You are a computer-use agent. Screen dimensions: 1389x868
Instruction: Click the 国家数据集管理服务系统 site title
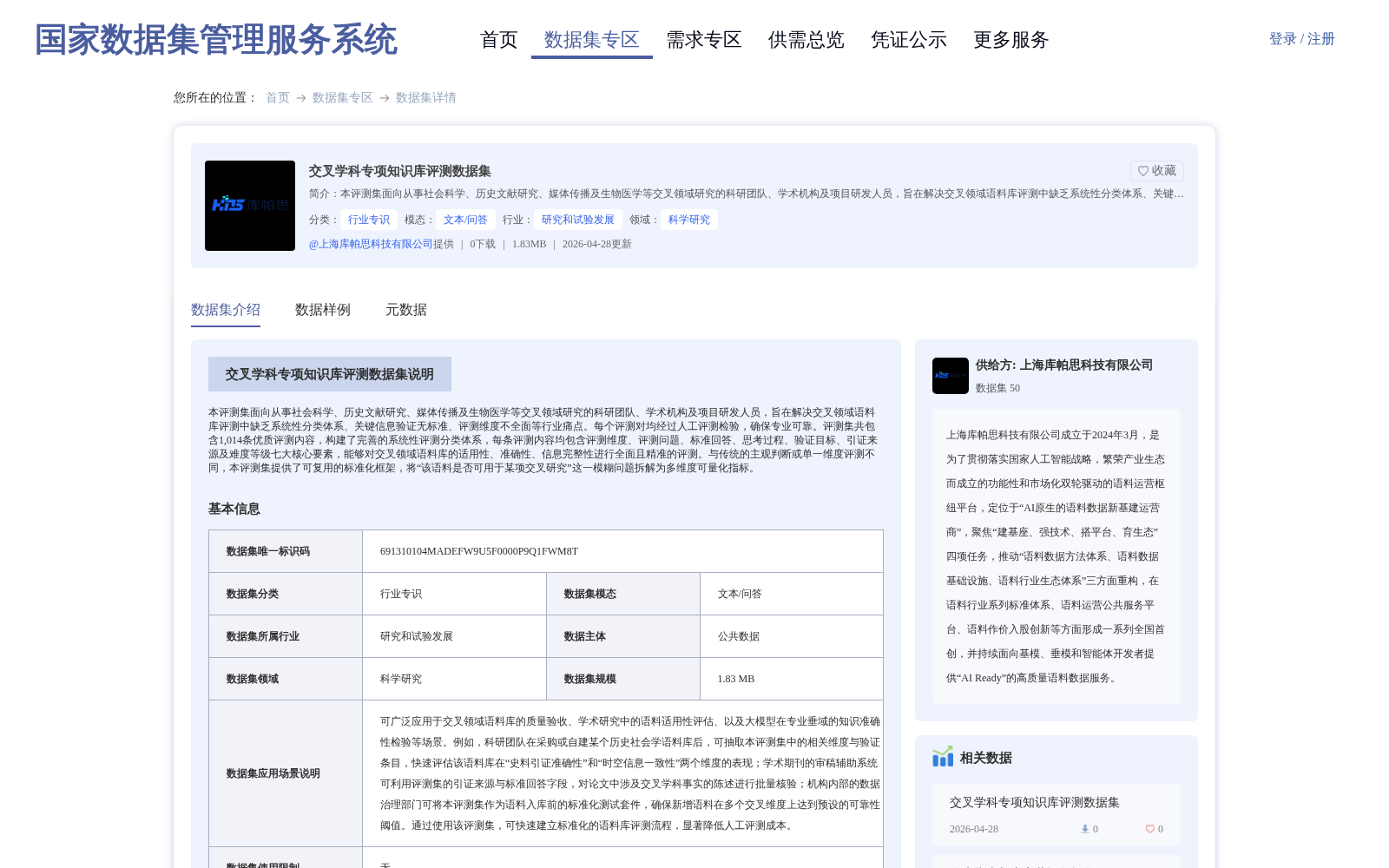point(215,40)
